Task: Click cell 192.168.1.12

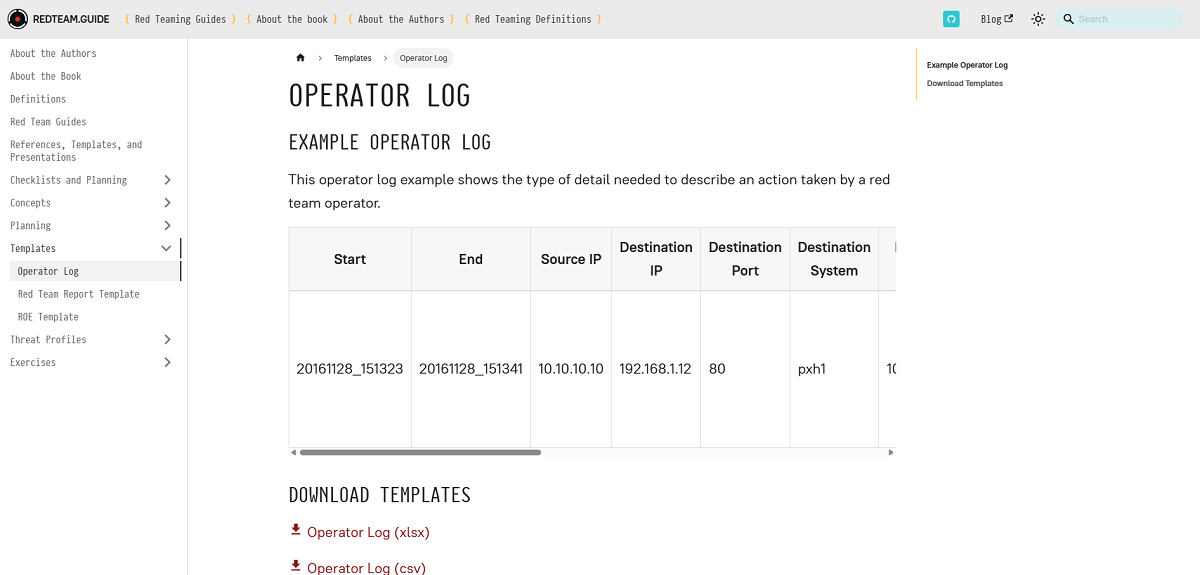Action: (x=656, y=369)
